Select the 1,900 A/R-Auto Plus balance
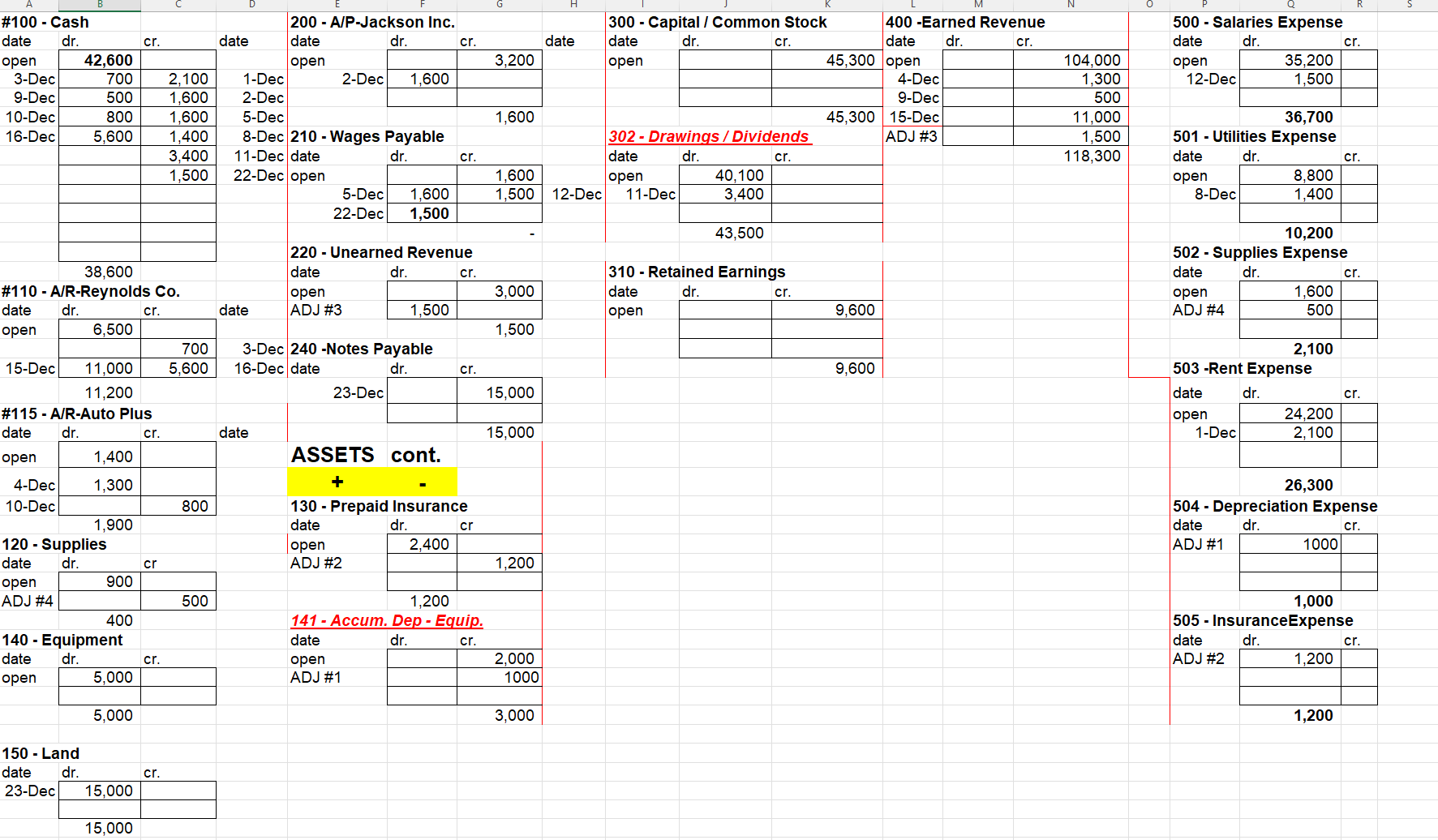This screenshot has width=1438, height=840. pyautogui.click(x=100, y=525)
